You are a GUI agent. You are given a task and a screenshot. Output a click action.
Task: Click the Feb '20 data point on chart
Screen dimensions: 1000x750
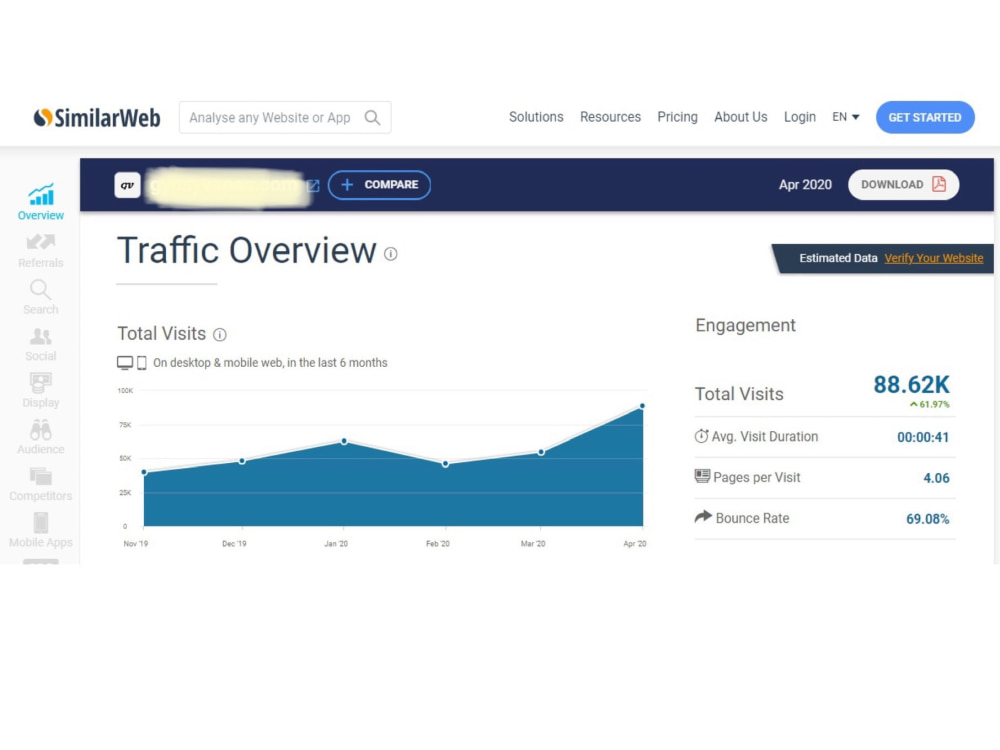tap(445, 464)
